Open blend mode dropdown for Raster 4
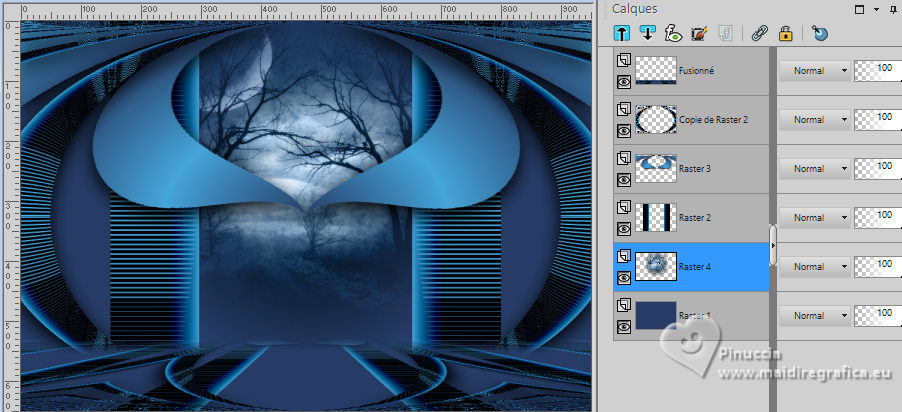The width and height of the screenshot is (902, 412). tap(815, 266)
